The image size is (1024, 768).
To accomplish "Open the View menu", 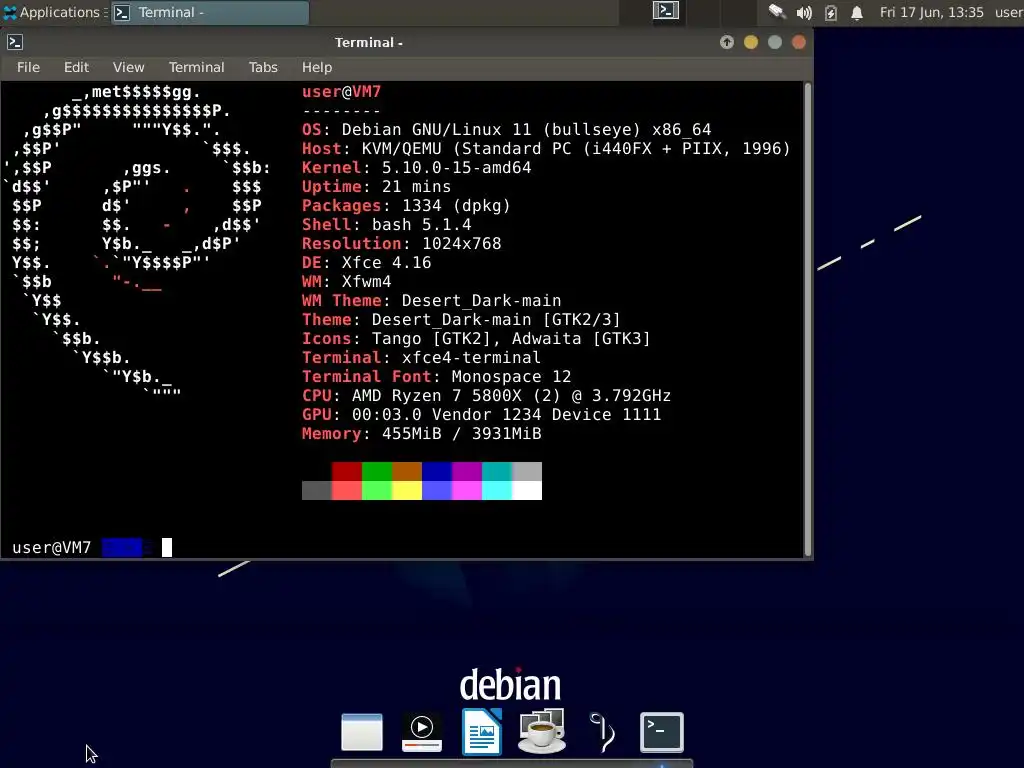I will click(x=128, y=67).
